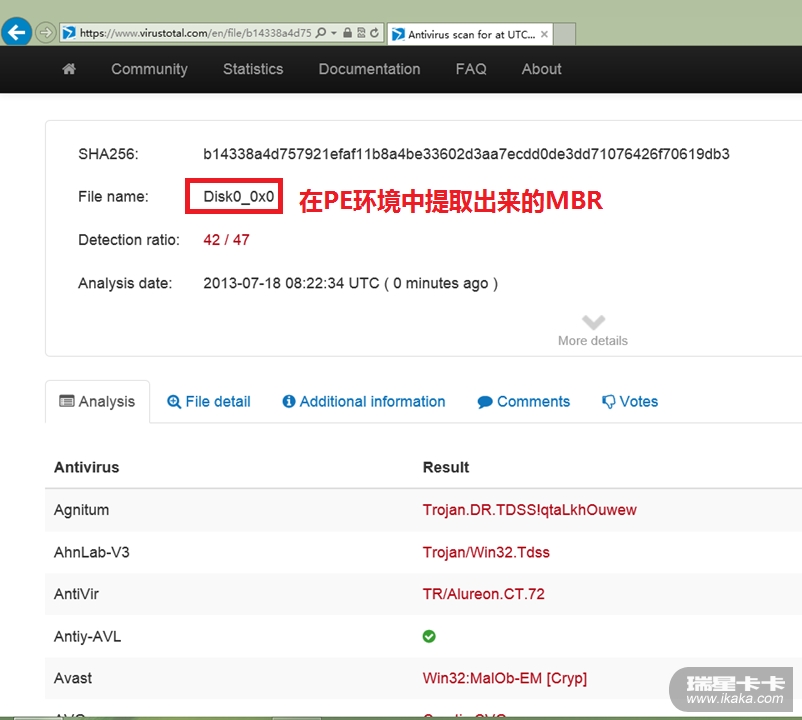The width and height of the screenshot is (802, 720).
Task: Click result TR/Alureon.CT.72
Action: [x=483, y=594]
